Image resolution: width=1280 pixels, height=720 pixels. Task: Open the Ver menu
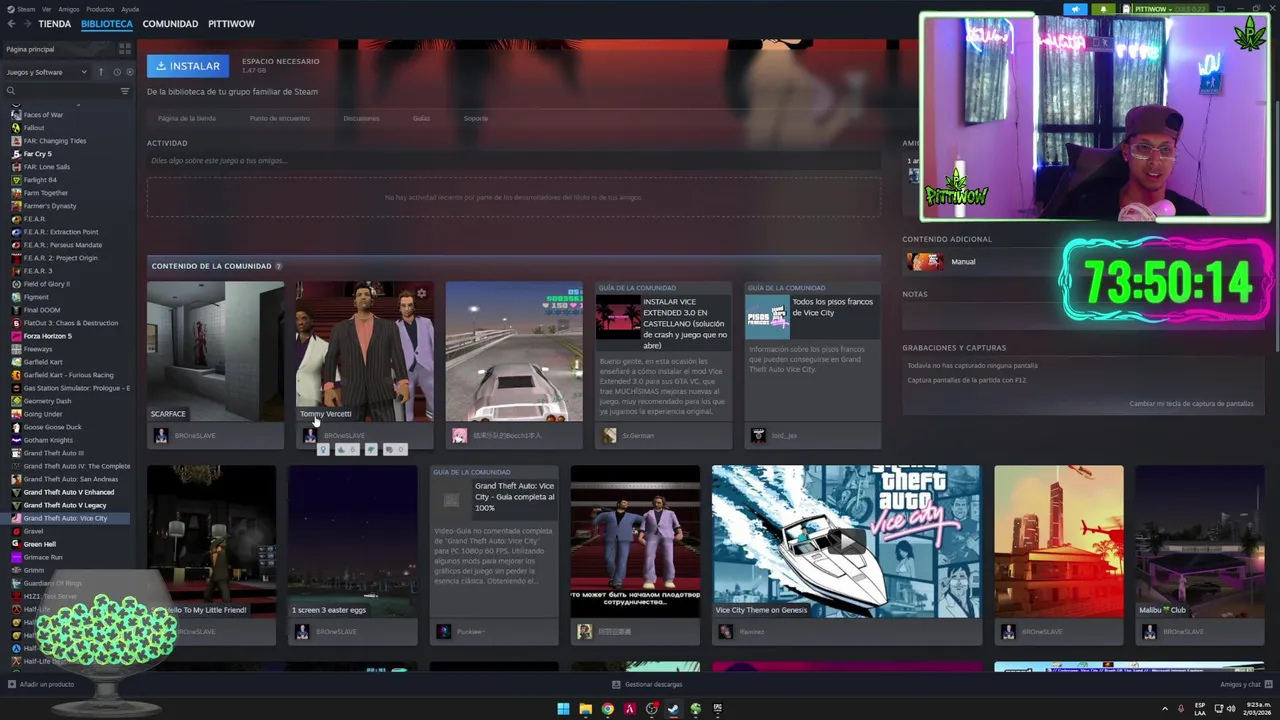tap(47, 9)
